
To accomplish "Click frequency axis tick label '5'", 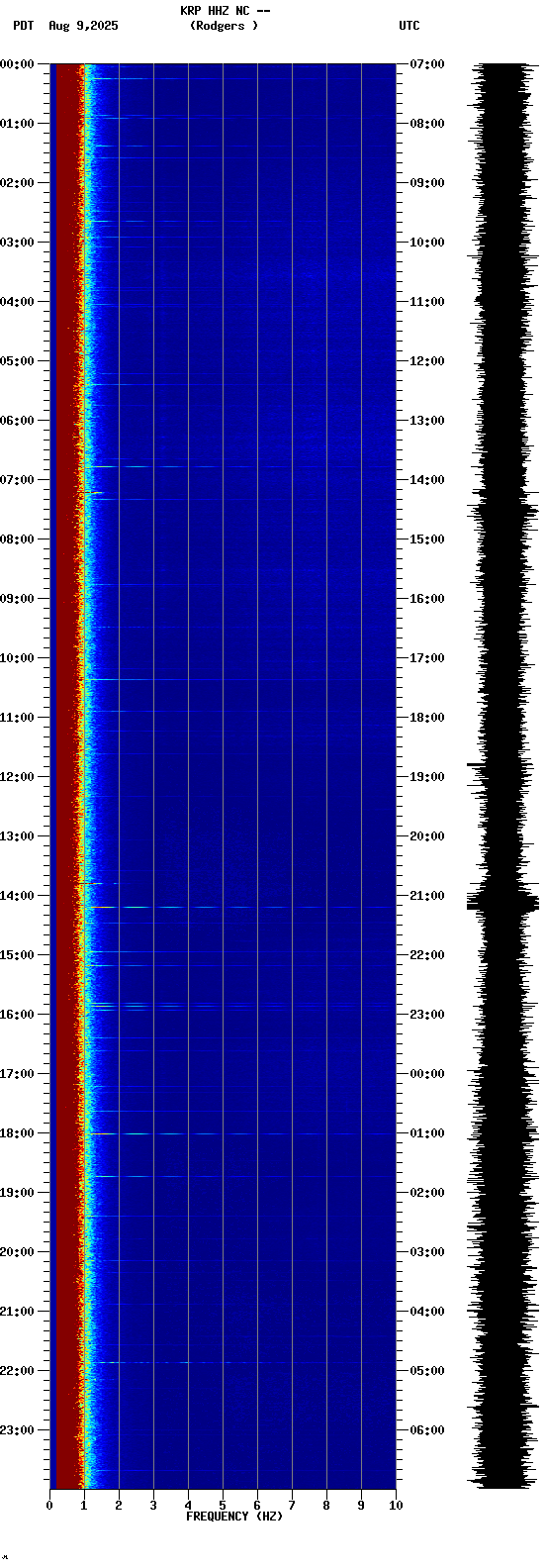I will point(223,1506).
